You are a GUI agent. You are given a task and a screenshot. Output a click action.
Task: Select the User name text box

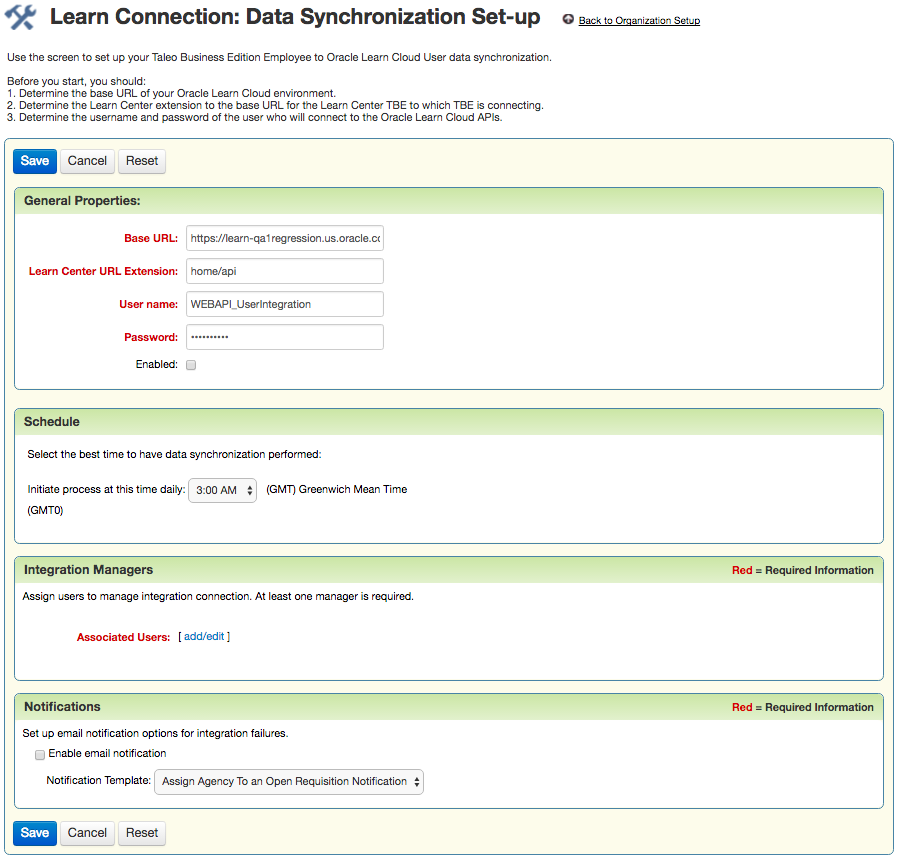(285, 304)
